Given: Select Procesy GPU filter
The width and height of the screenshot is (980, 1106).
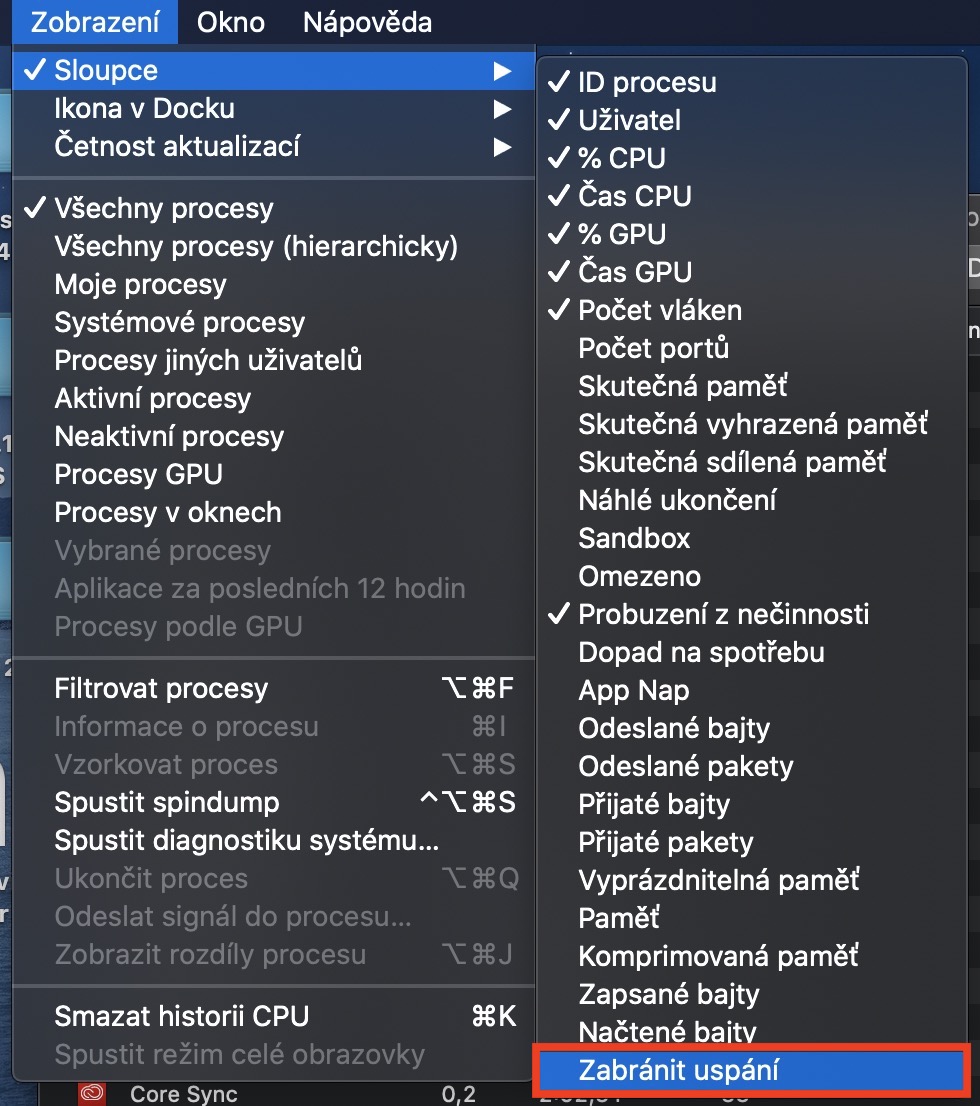Looking at the screenshot, I should click(x=138, y=474).
